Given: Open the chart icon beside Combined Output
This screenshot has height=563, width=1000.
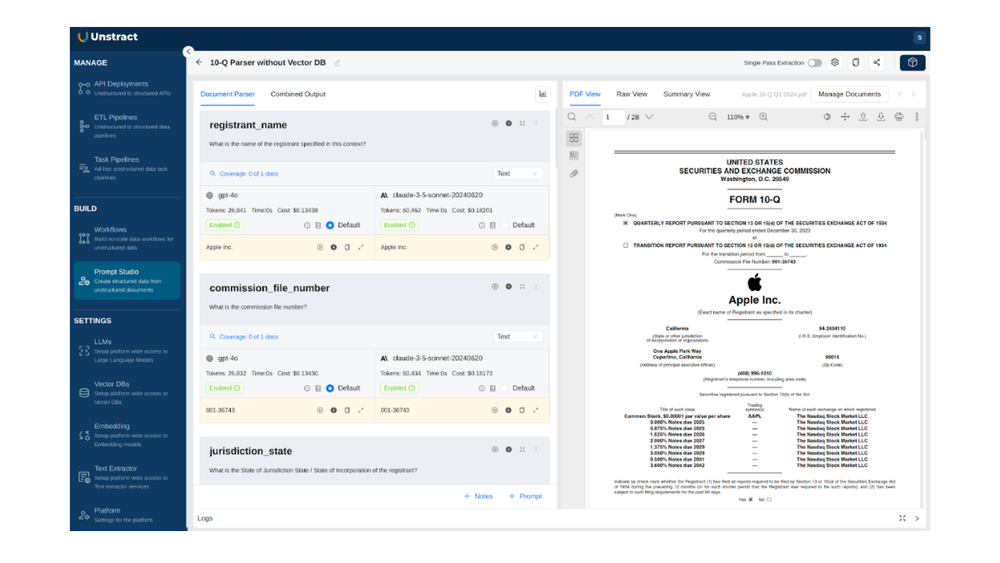Looking at the screenshot, I should click(x=543, y=94).
